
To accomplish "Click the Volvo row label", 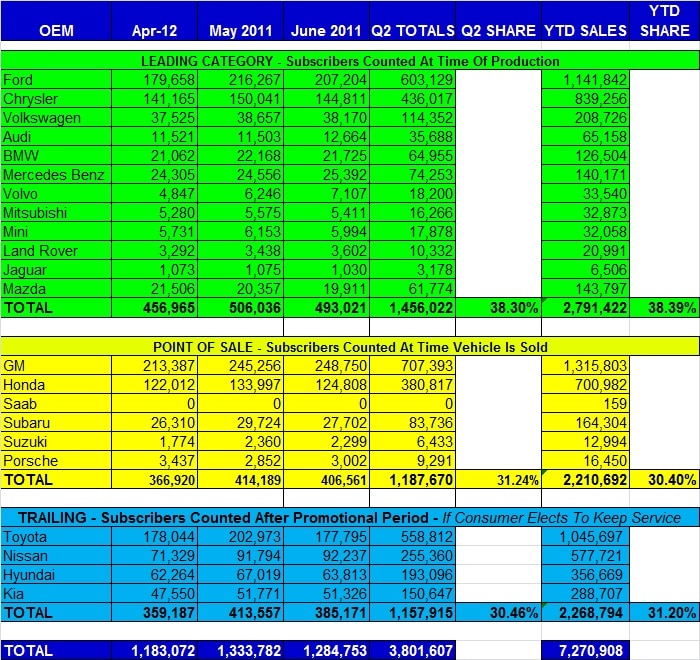I will pos(20,194).
